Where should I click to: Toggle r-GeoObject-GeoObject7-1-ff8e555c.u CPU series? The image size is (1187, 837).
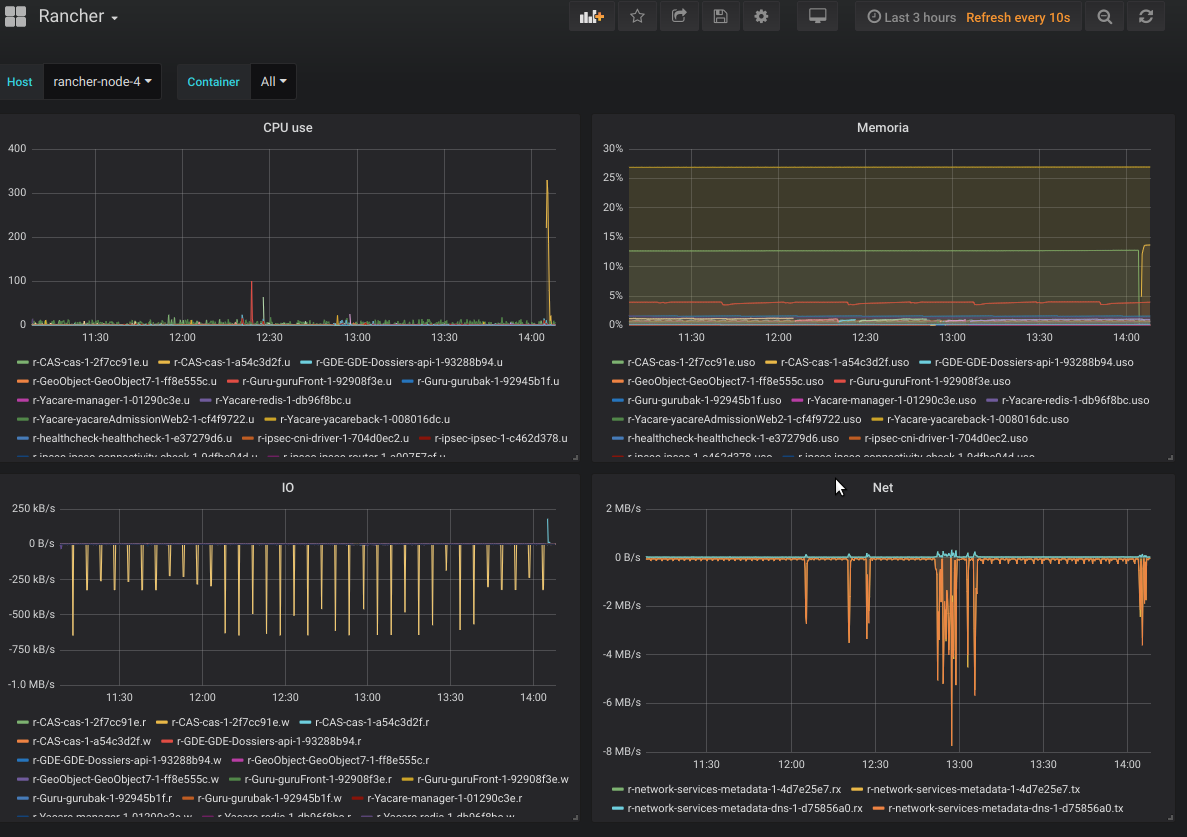[x=124, y=381]
